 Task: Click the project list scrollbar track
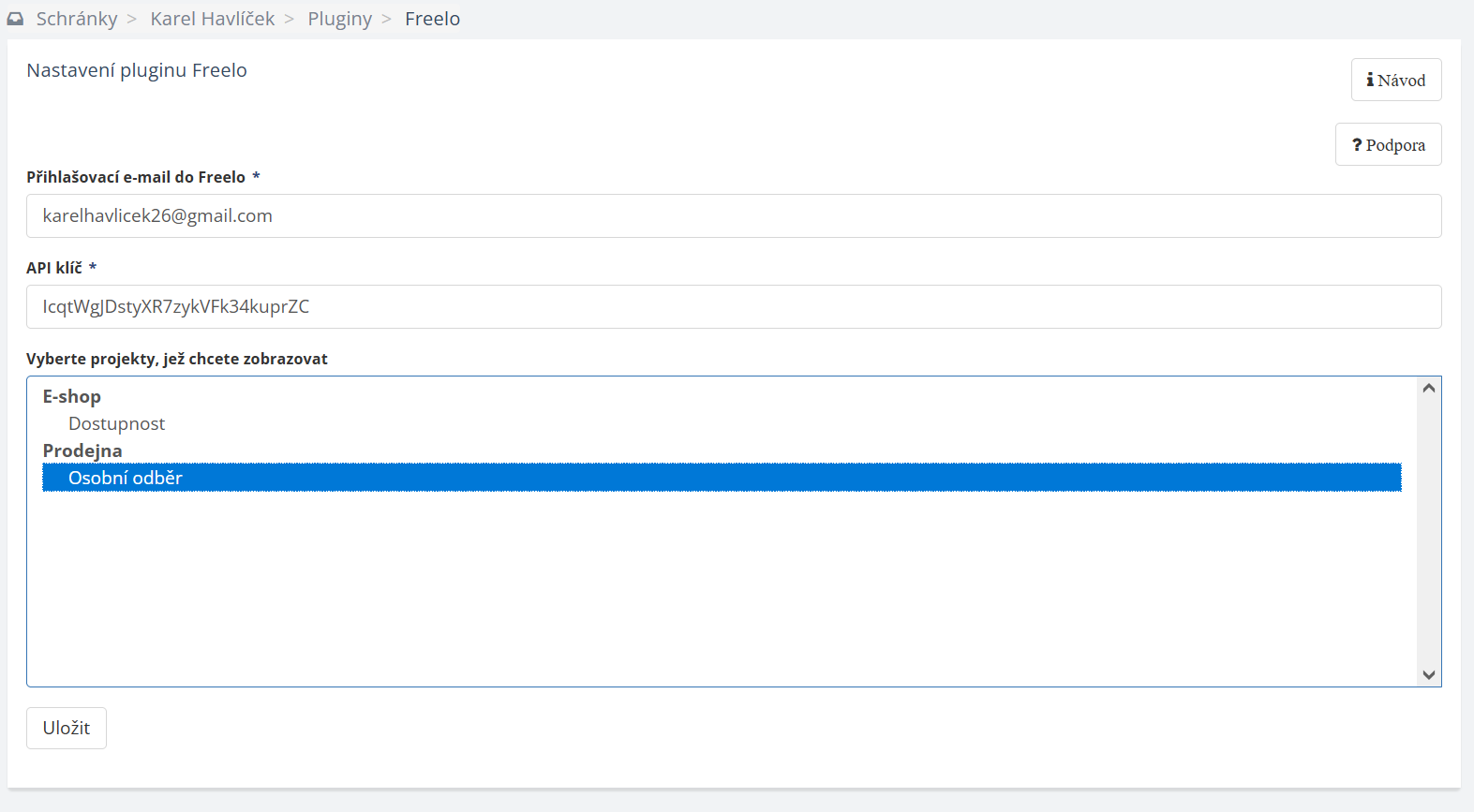(1428, 562)
